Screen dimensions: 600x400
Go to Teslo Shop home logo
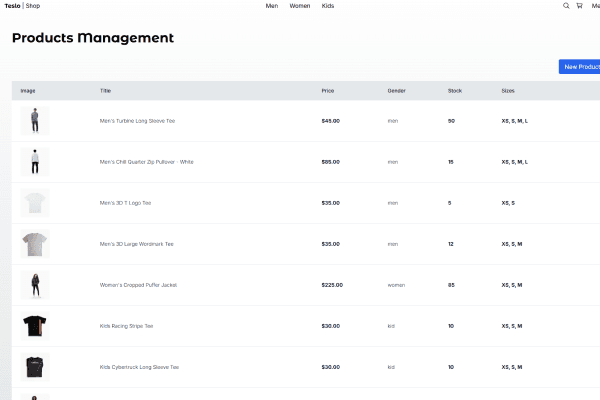[x=22, y=6]
